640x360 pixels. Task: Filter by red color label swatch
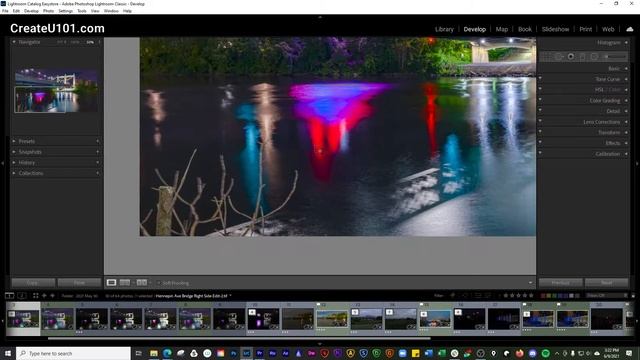(543, 296)
